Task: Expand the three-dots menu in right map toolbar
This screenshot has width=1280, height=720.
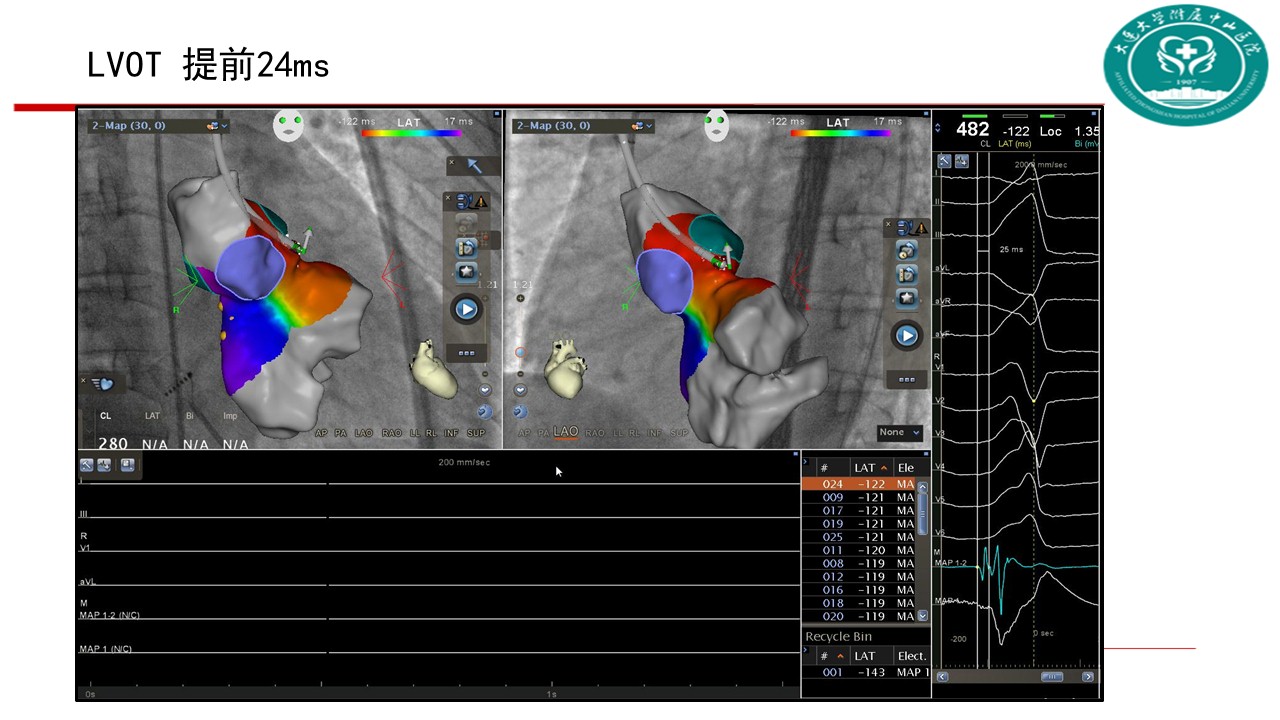Action: pyautogui.click(x=906, y=380)
